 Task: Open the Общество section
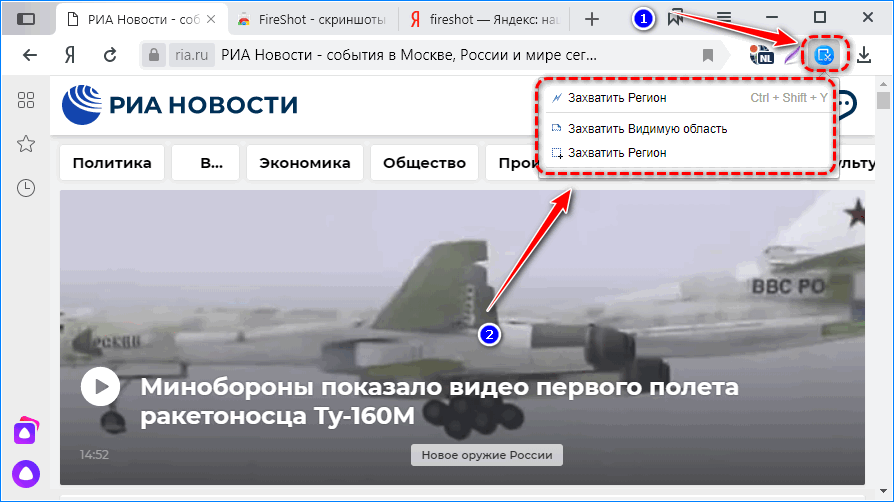click(x=424, y=163)
